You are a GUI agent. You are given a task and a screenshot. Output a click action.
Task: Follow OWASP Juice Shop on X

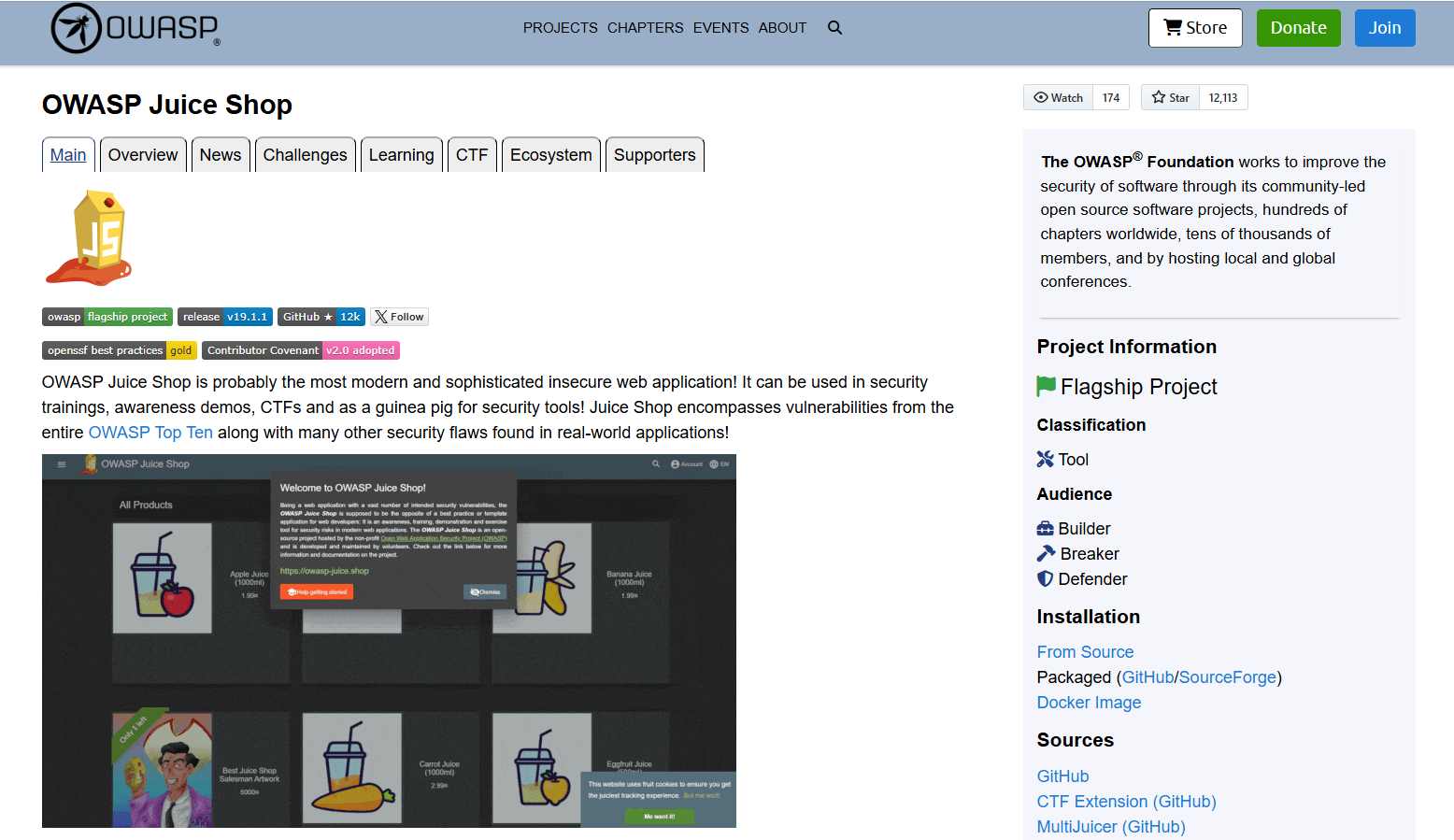(x=399, y=316)
